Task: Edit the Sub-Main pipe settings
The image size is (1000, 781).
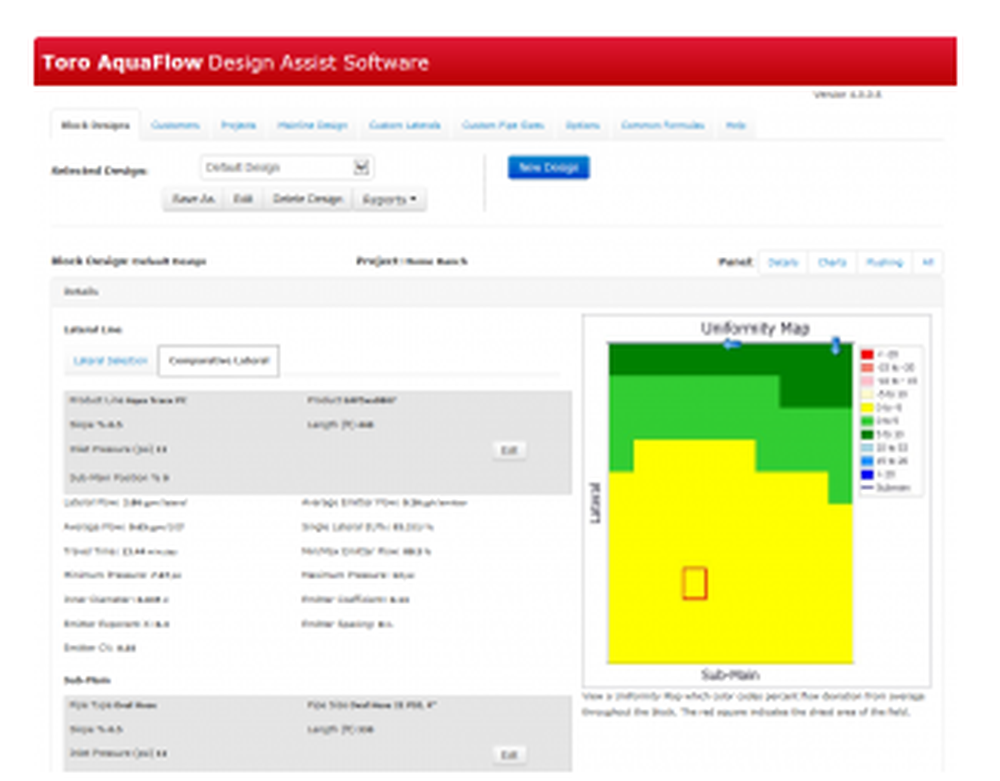Action: 509,755
